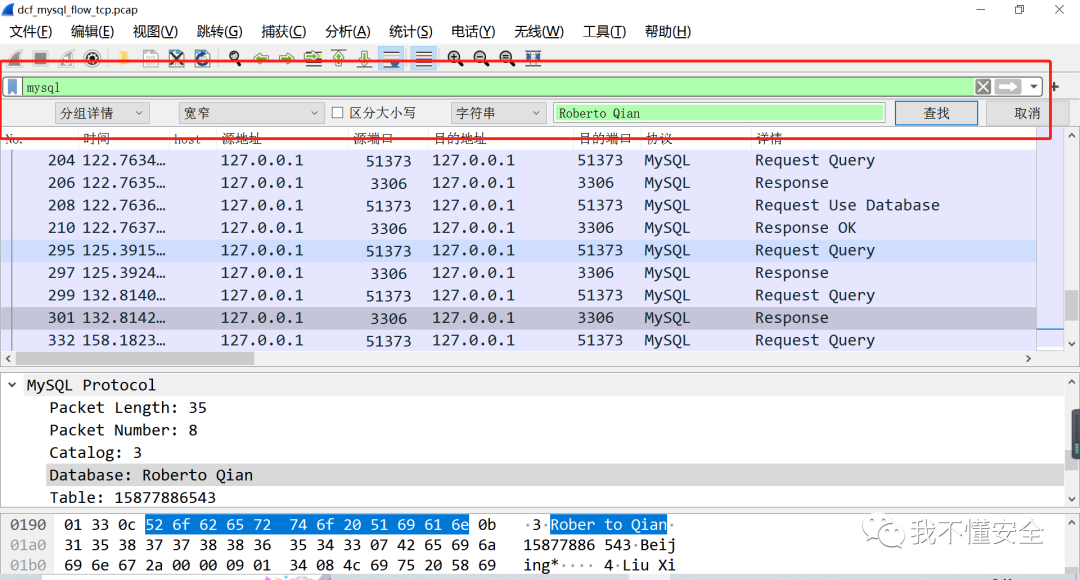The height and width of the screenshot is (580, 1080).
Task: Open the 跳转(G) menu
Action: [220, 31]
